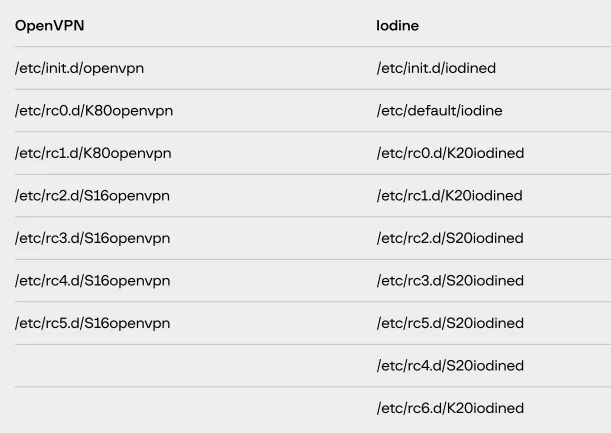611x433 pixels.
Task: Select /etc/rc2.d/S20iodined in the table
Action: 450,238
